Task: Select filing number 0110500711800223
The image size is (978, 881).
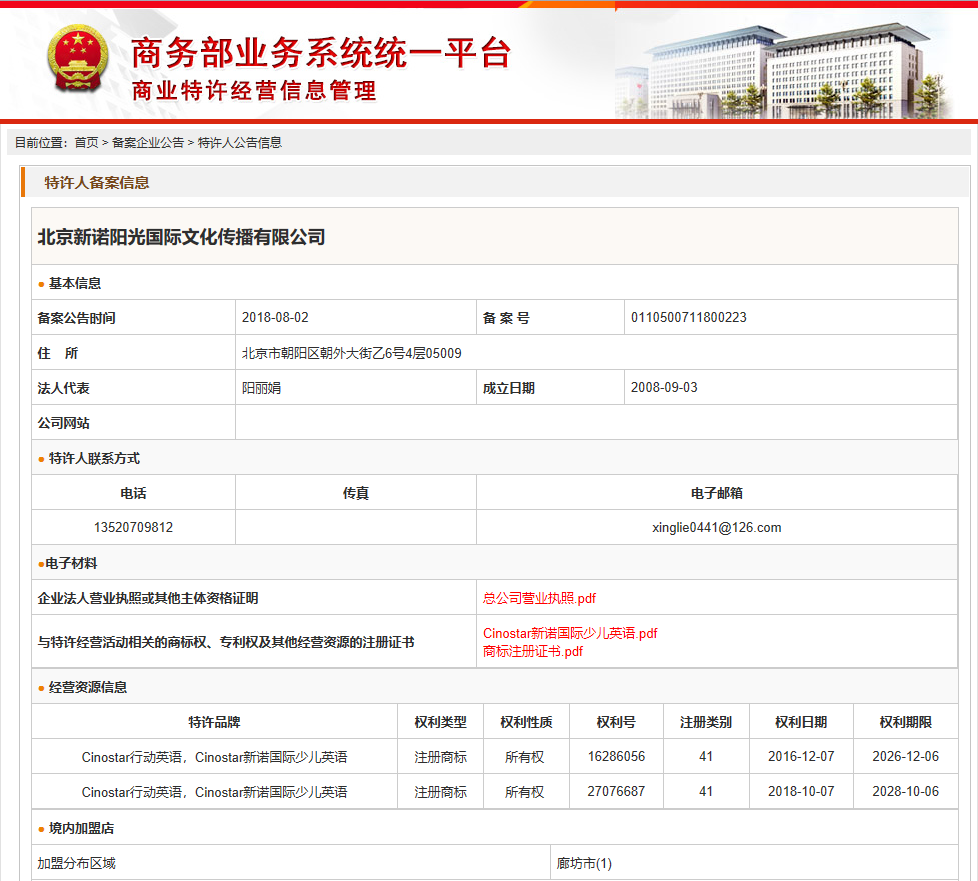Action: click(689, 318)
